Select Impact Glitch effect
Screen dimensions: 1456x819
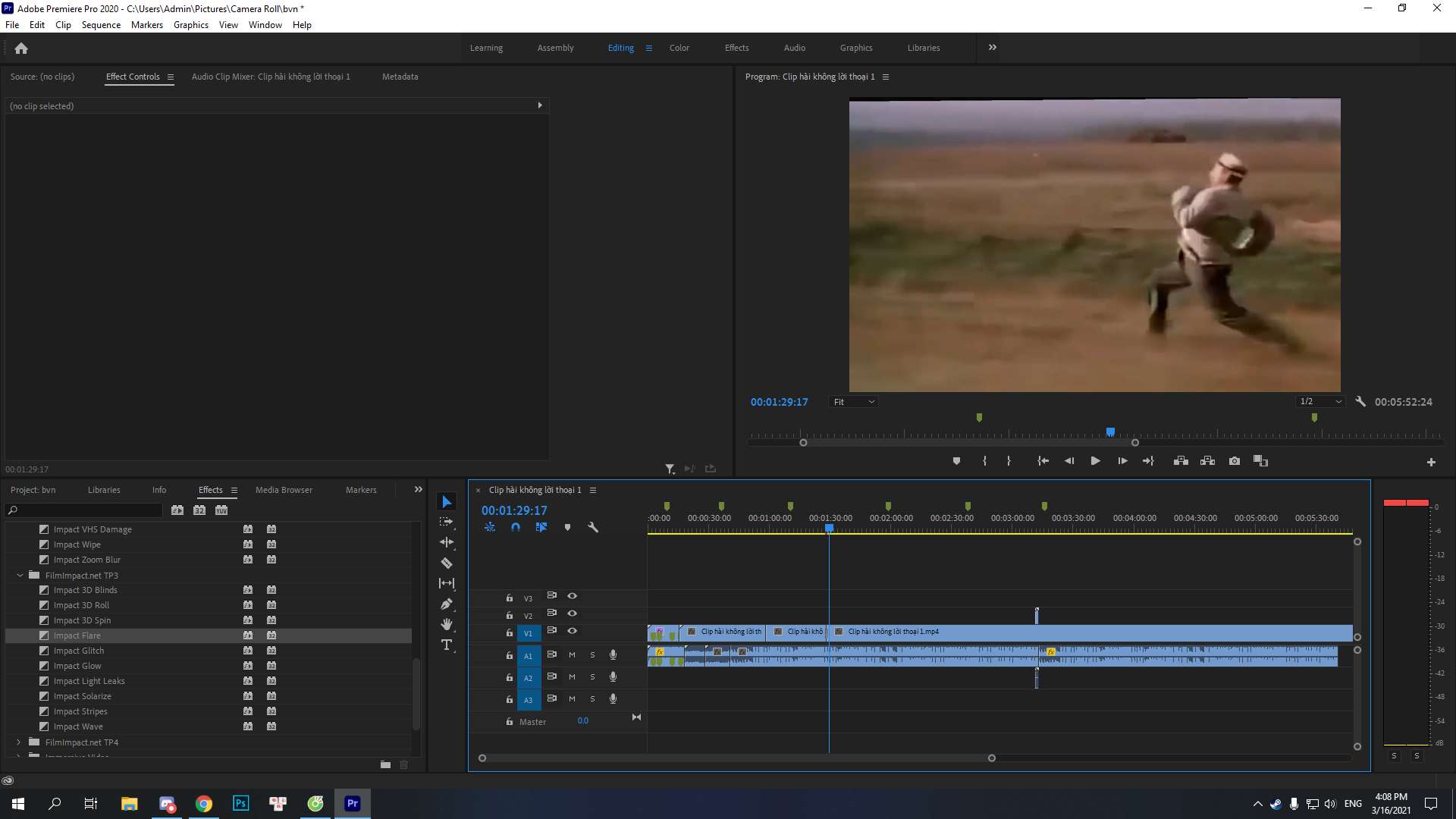coord(79,651)
